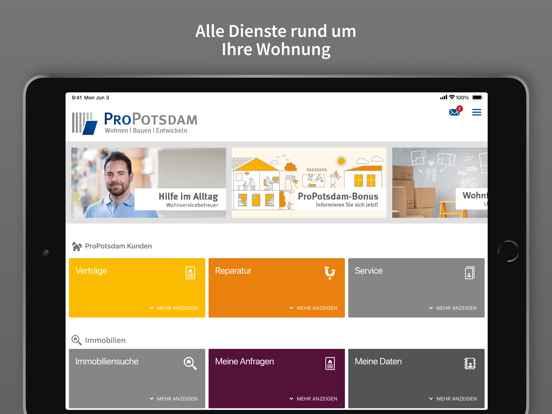Click the Wohnservicebetreuer caption
Screen dimensions: 552x414
tap(192, 205)
